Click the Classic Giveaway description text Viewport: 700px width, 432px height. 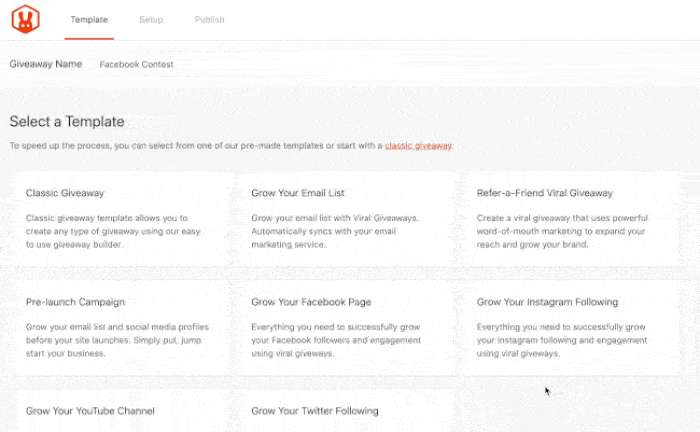[115, 229]
